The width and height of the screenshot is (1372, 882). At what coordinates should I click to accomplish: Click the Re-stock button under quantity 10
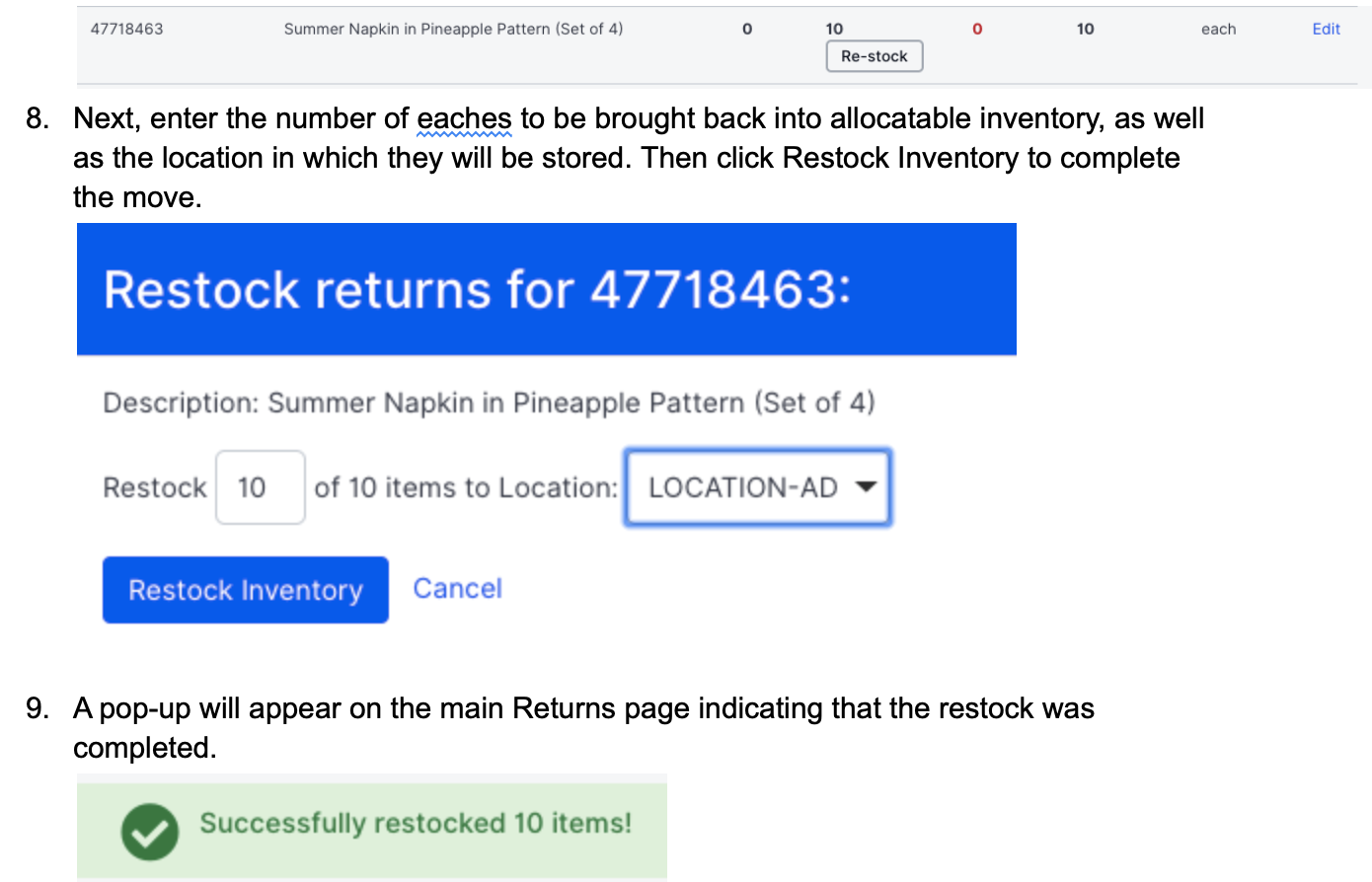click(874, 56)
